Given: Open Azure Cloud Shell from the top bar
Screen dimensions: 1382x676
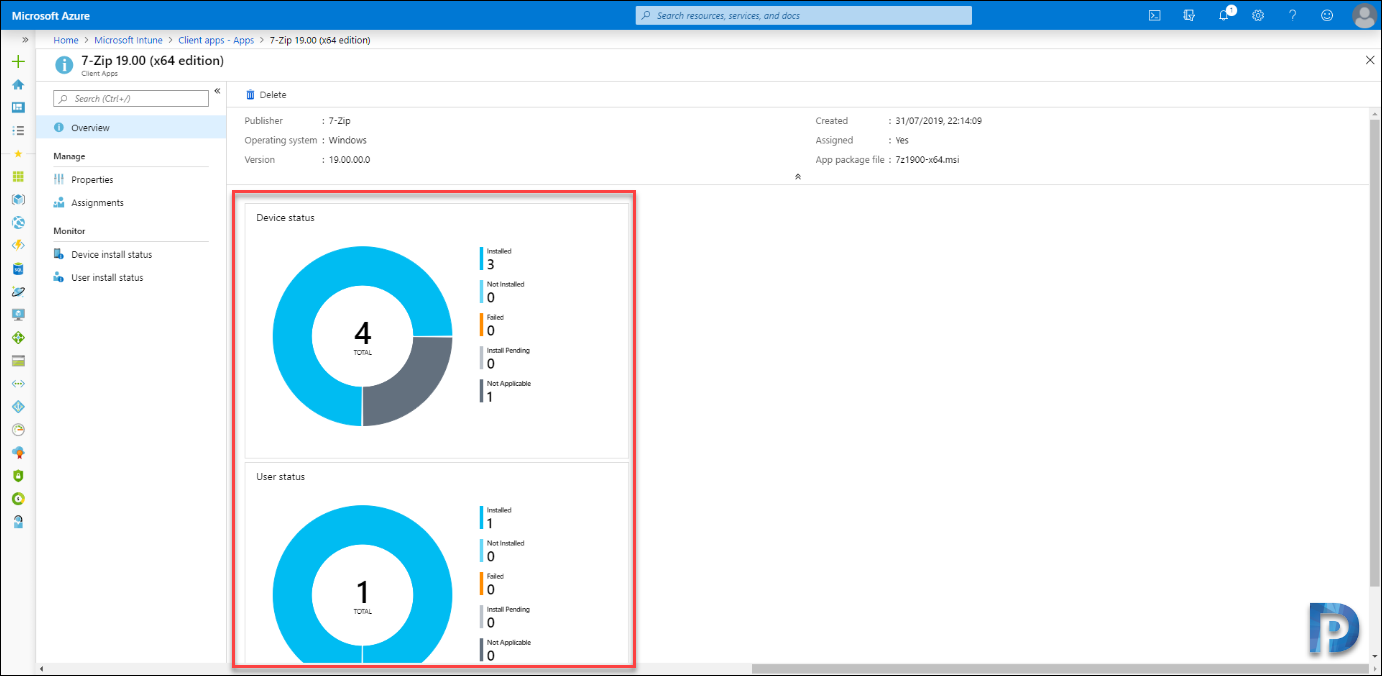Looking at the screenshot, I should pos(1154,15).
